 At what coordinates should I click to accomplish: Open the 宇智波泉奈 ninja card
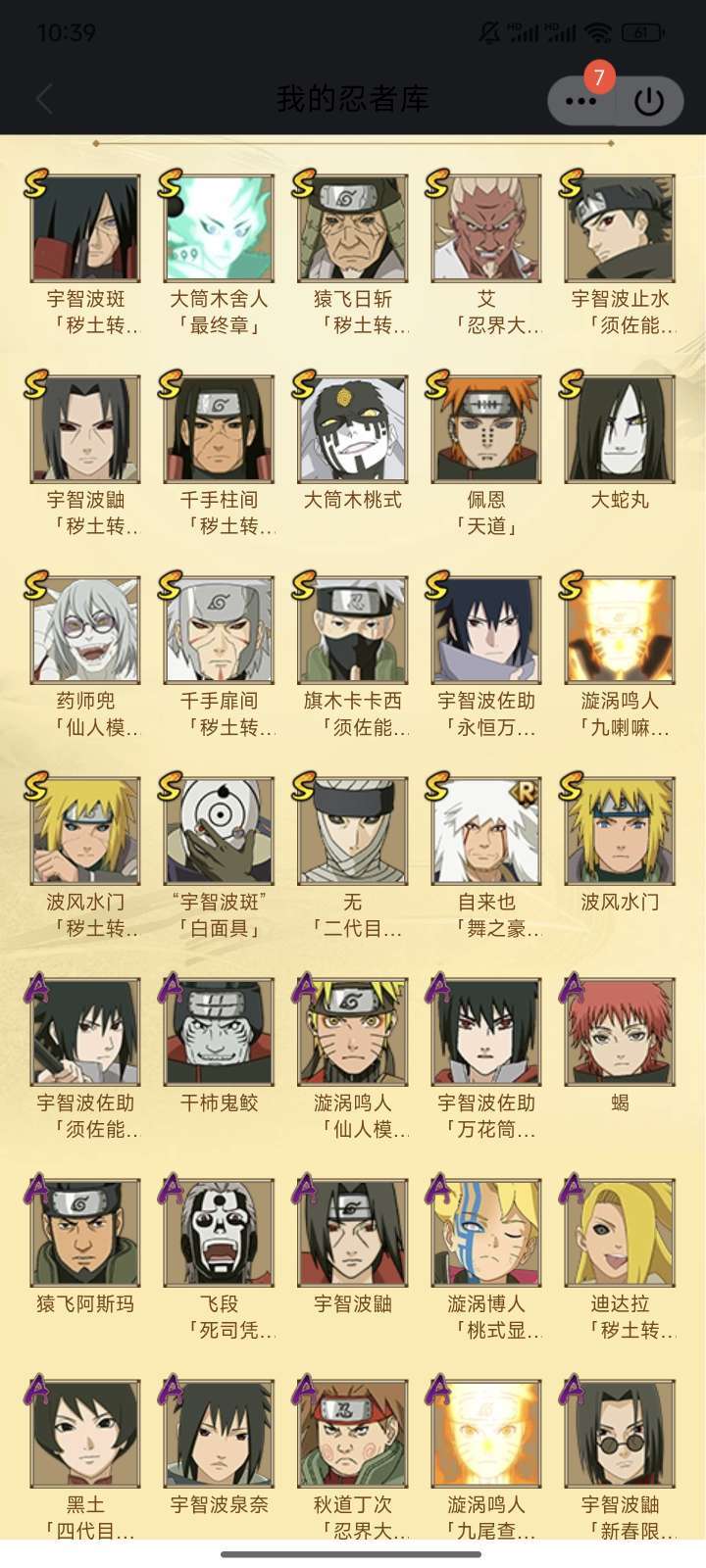(x=219, y=1434)
